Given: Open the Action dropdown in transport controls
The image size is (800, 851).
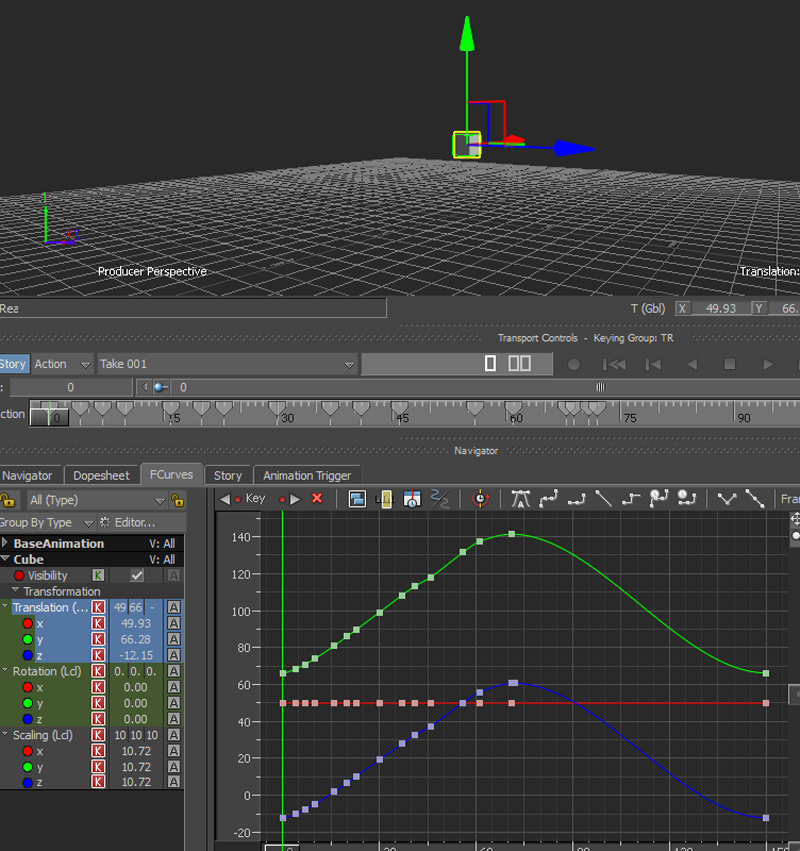Looking at the screenshot, I should [x=62, y=364].
